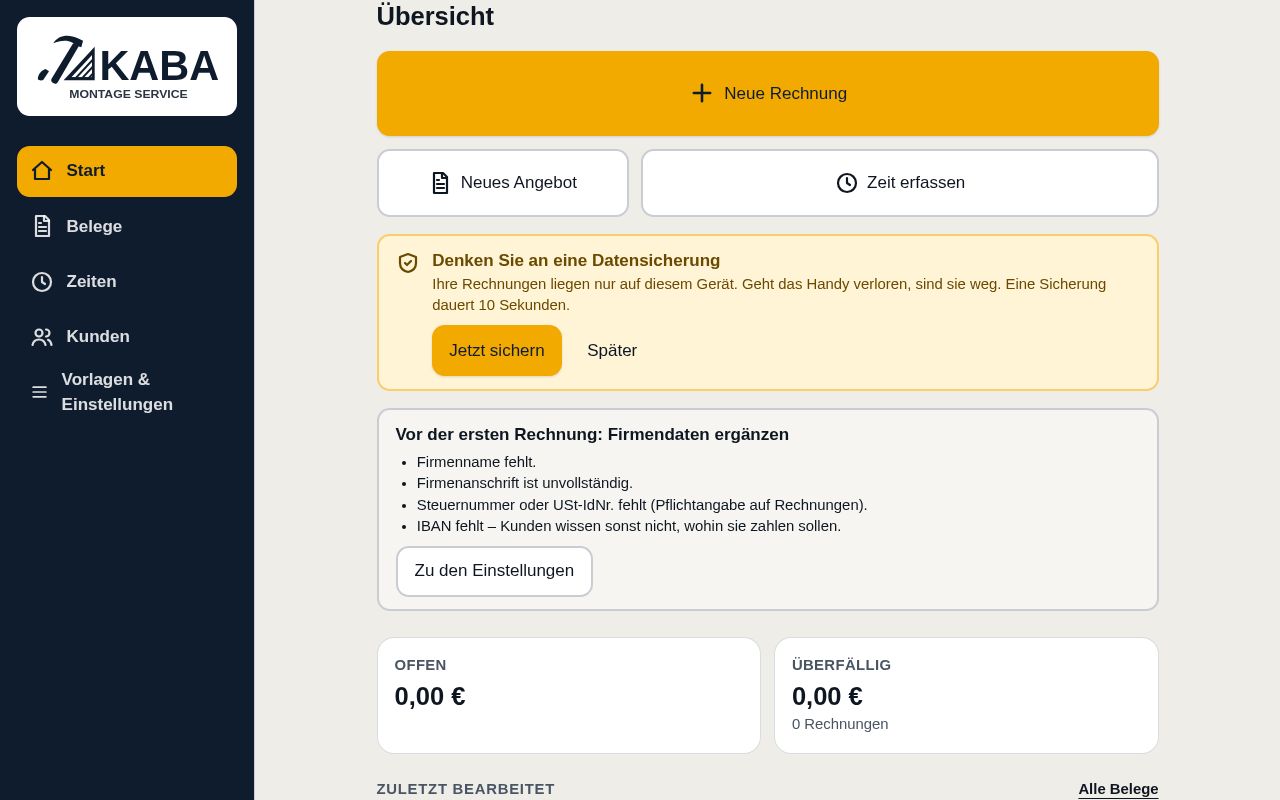Image resolution: width=1280 pixels, height=800 pixels.
Task: Click the hamburger icon beside Vorlagen & Einstellungen
Action: [39, 392]
